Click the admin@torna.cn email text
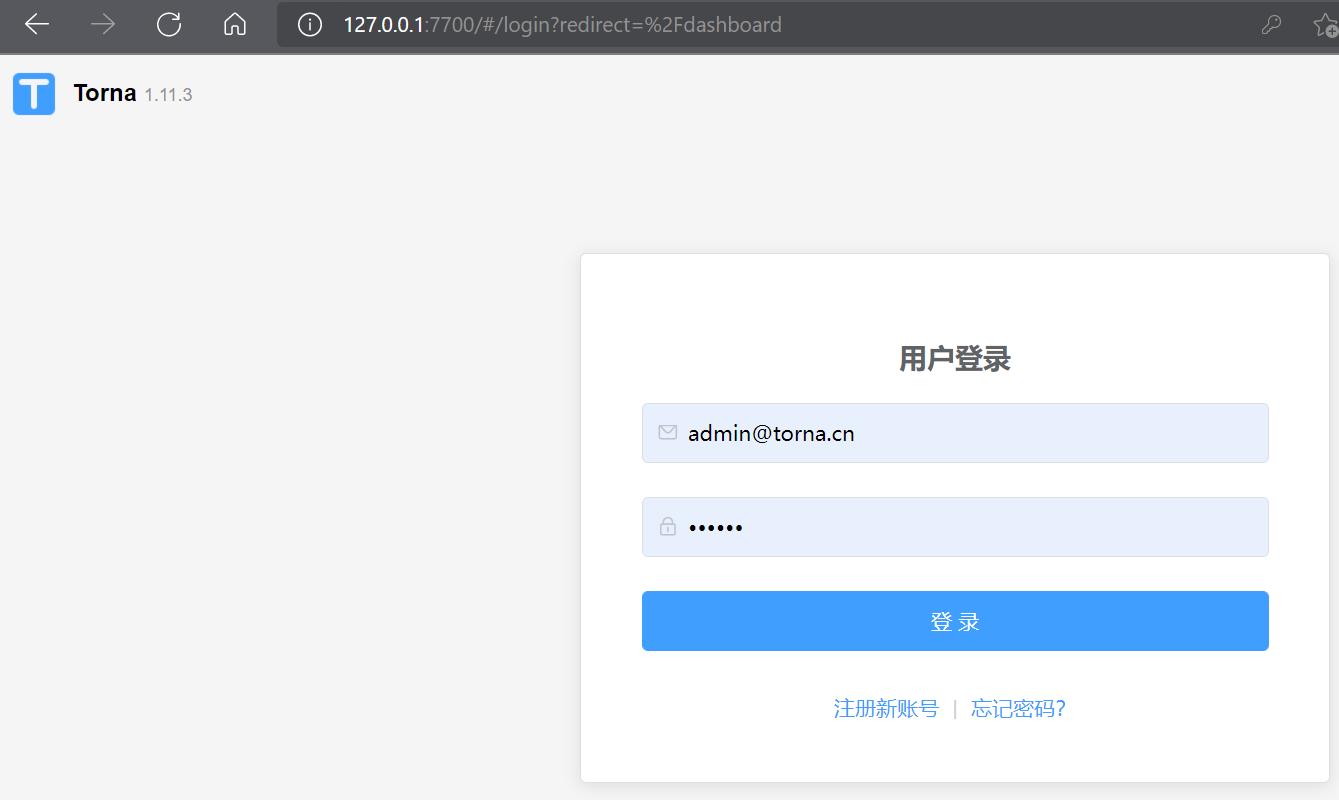The height and width of the screenshot is (800, 1339). (x=771, y=432)
